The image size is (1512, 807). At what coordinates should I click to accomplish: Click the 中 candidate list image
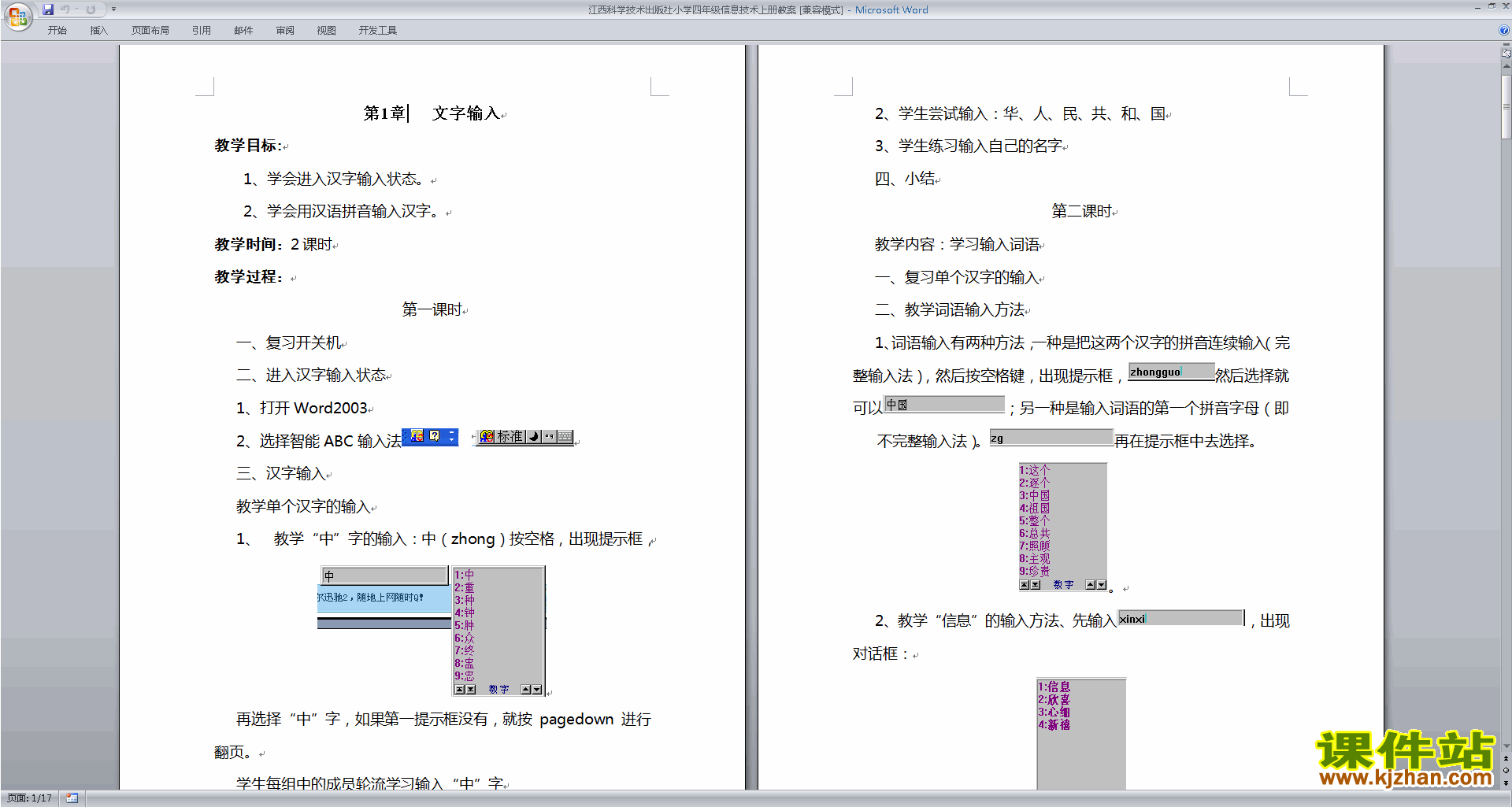pos(498,631)
